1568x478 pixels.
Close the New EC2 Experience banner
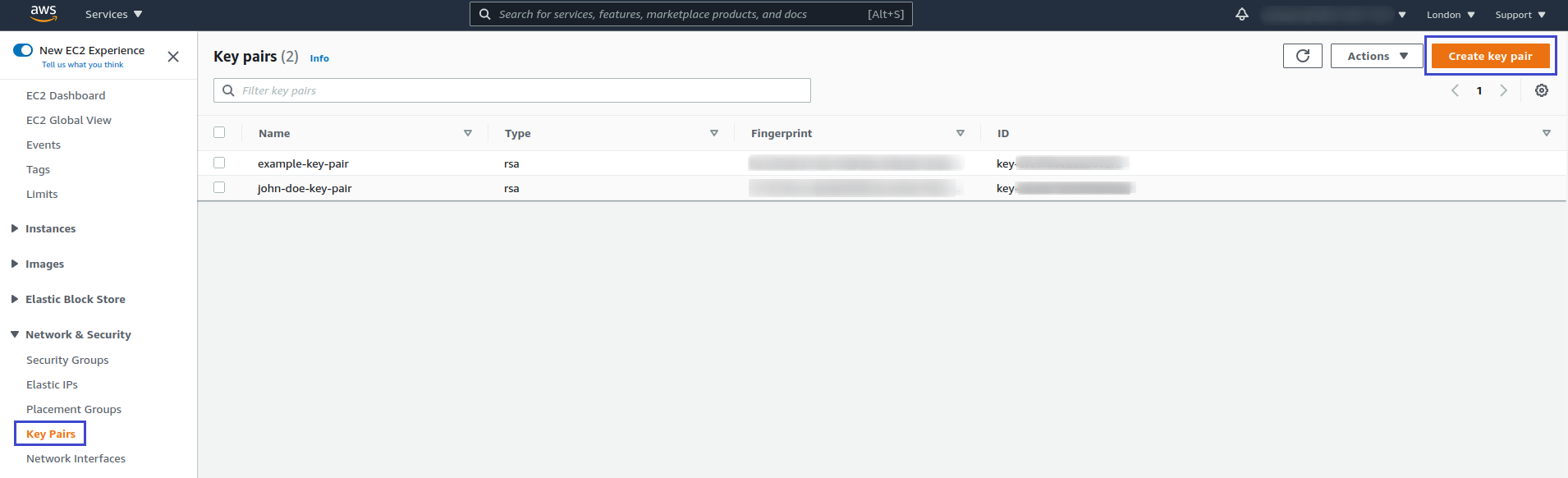(173, 57)
